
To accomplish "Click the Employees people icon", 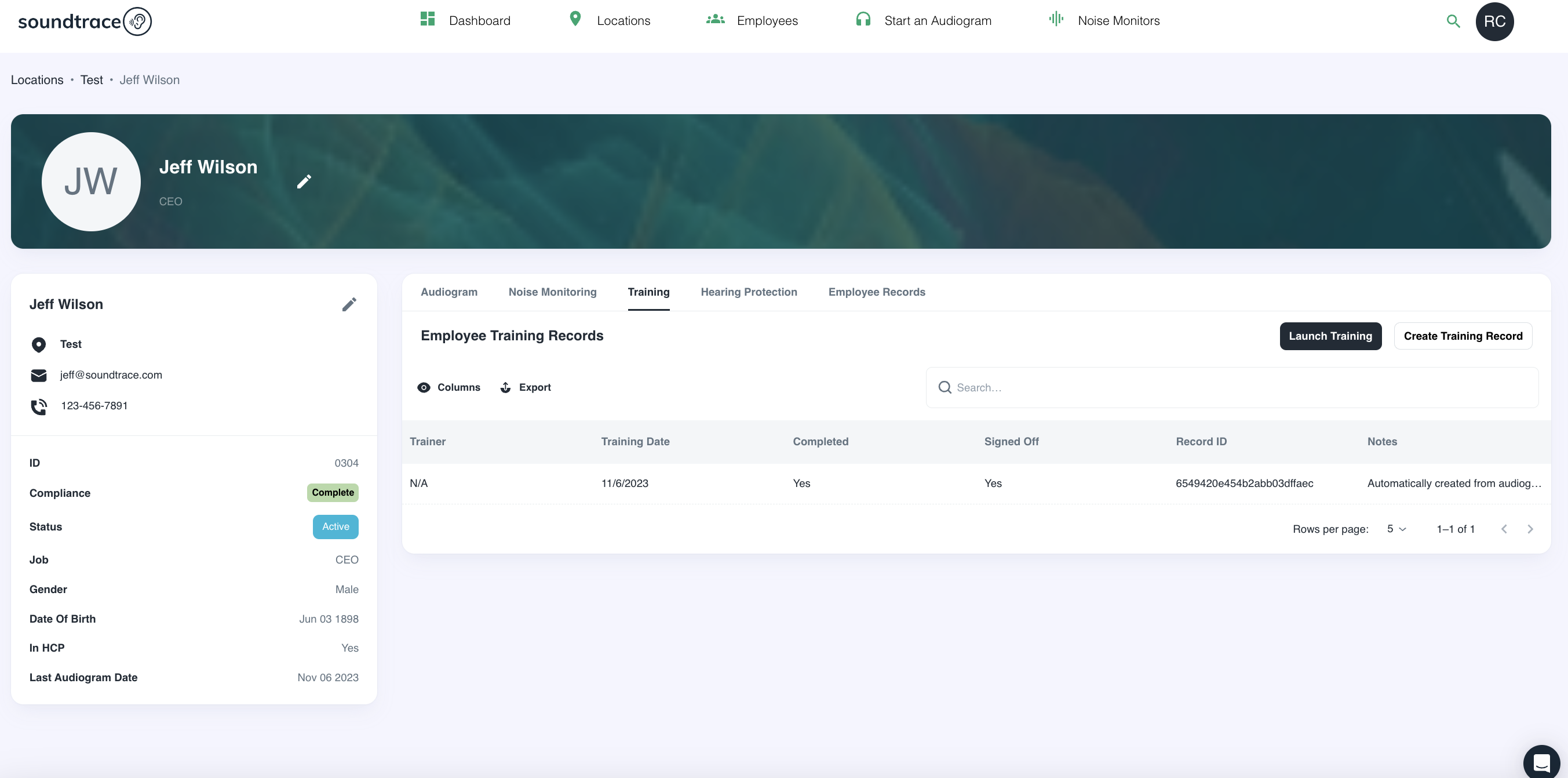I will point(715,20).
